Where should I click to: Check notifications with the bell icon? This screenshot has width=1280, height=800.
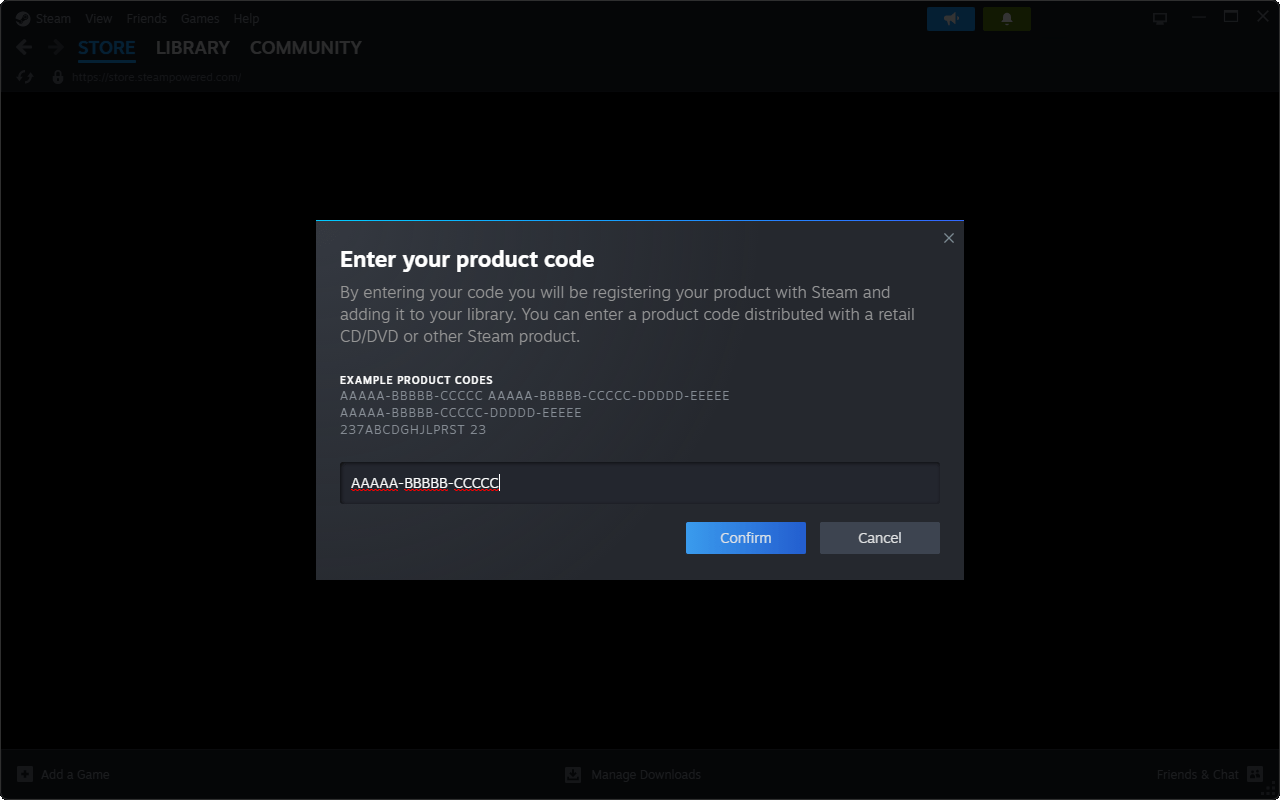pos(1006,18)
